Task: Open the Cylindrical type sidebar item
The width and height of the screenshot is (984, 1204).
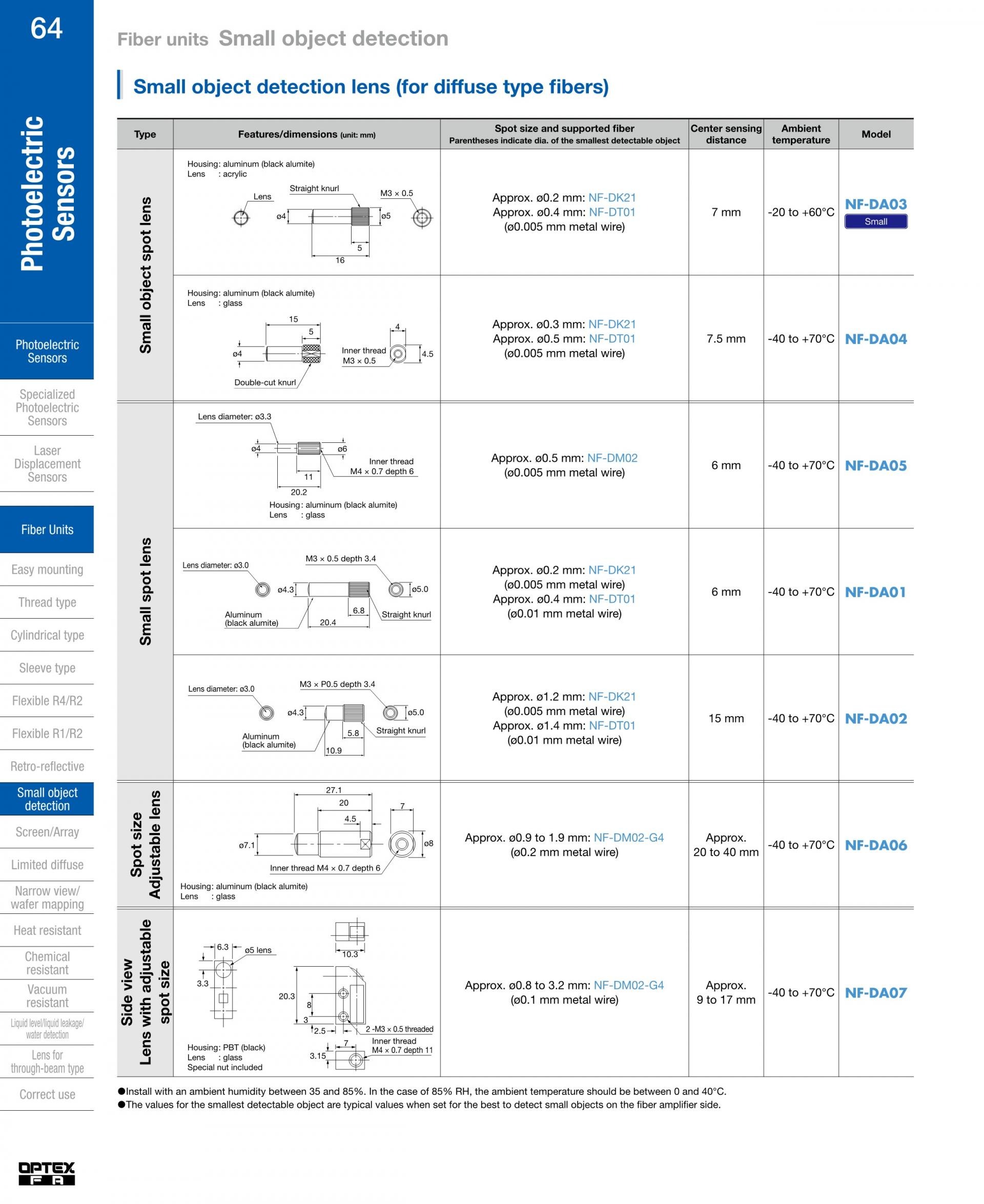Action: coord(47,635)
